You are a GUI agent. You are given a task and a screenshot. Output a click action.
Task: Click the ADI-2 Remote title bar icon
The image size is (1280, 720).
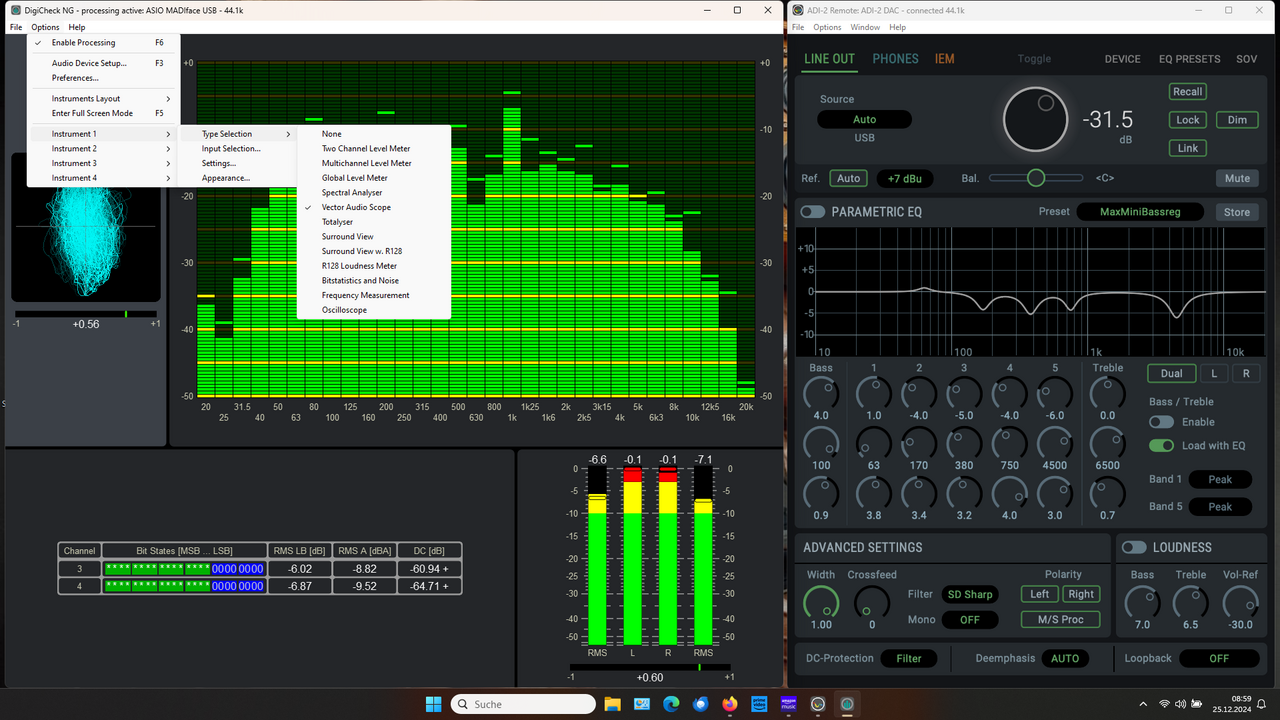pyautogui.click(x=797, y=10)
